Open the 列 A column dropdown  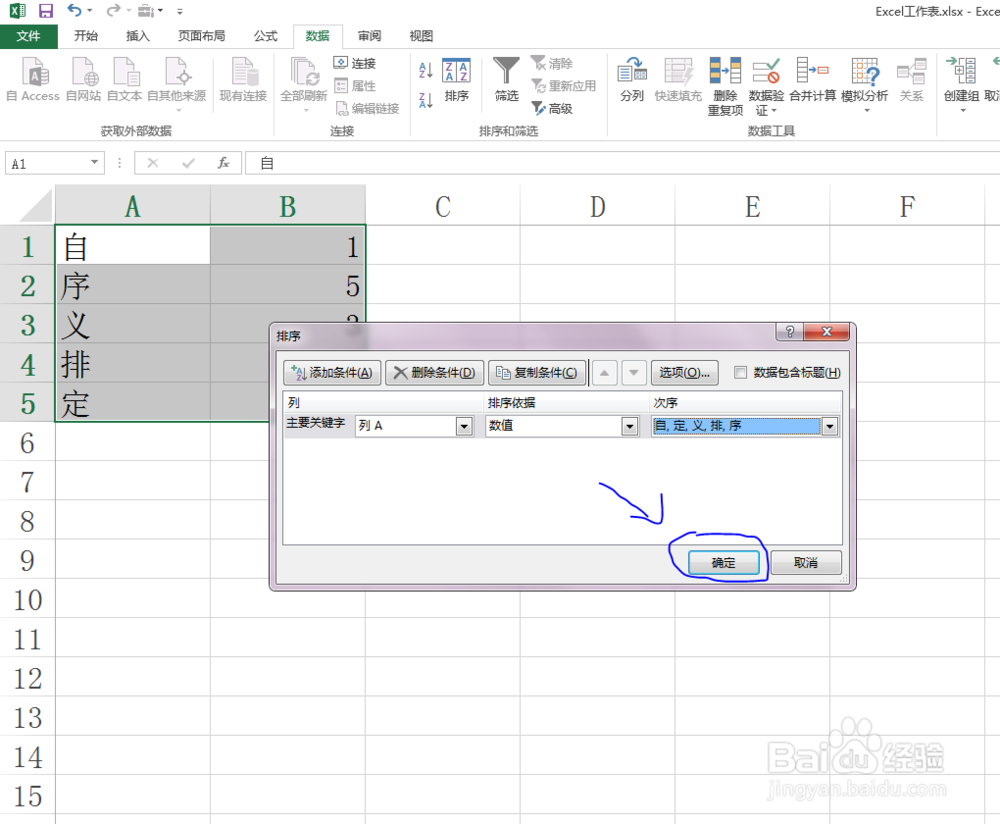coord(464,426)
